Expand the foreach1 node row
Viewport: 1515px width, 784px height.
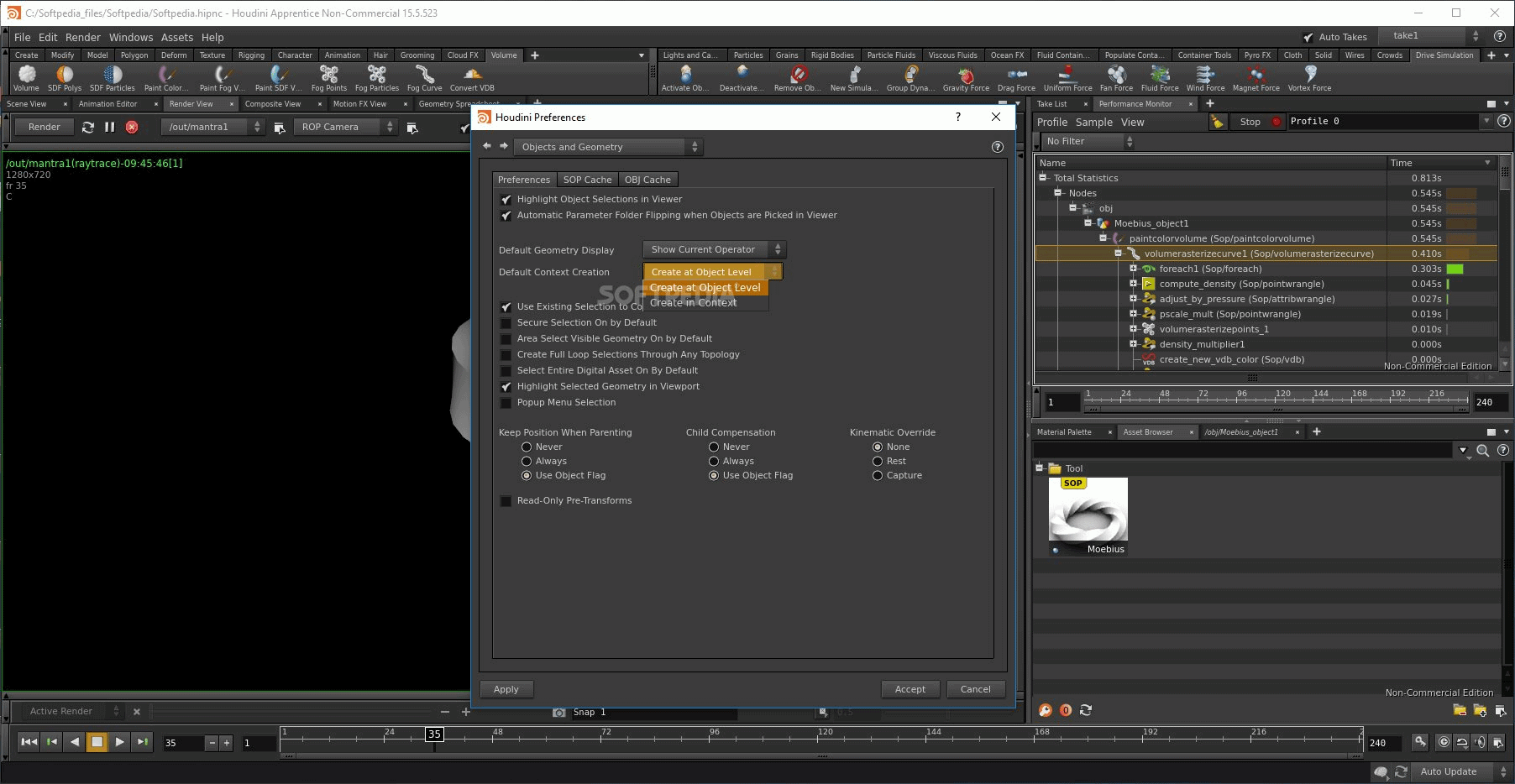[1134, 269]
